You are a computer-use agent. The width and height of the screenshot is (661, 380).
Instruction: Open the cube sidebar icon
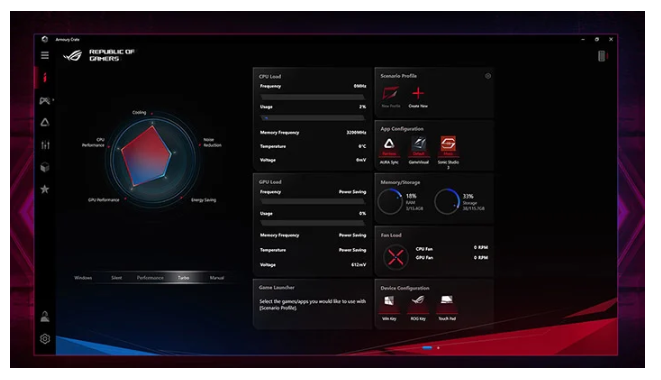(x=45, y=167)
